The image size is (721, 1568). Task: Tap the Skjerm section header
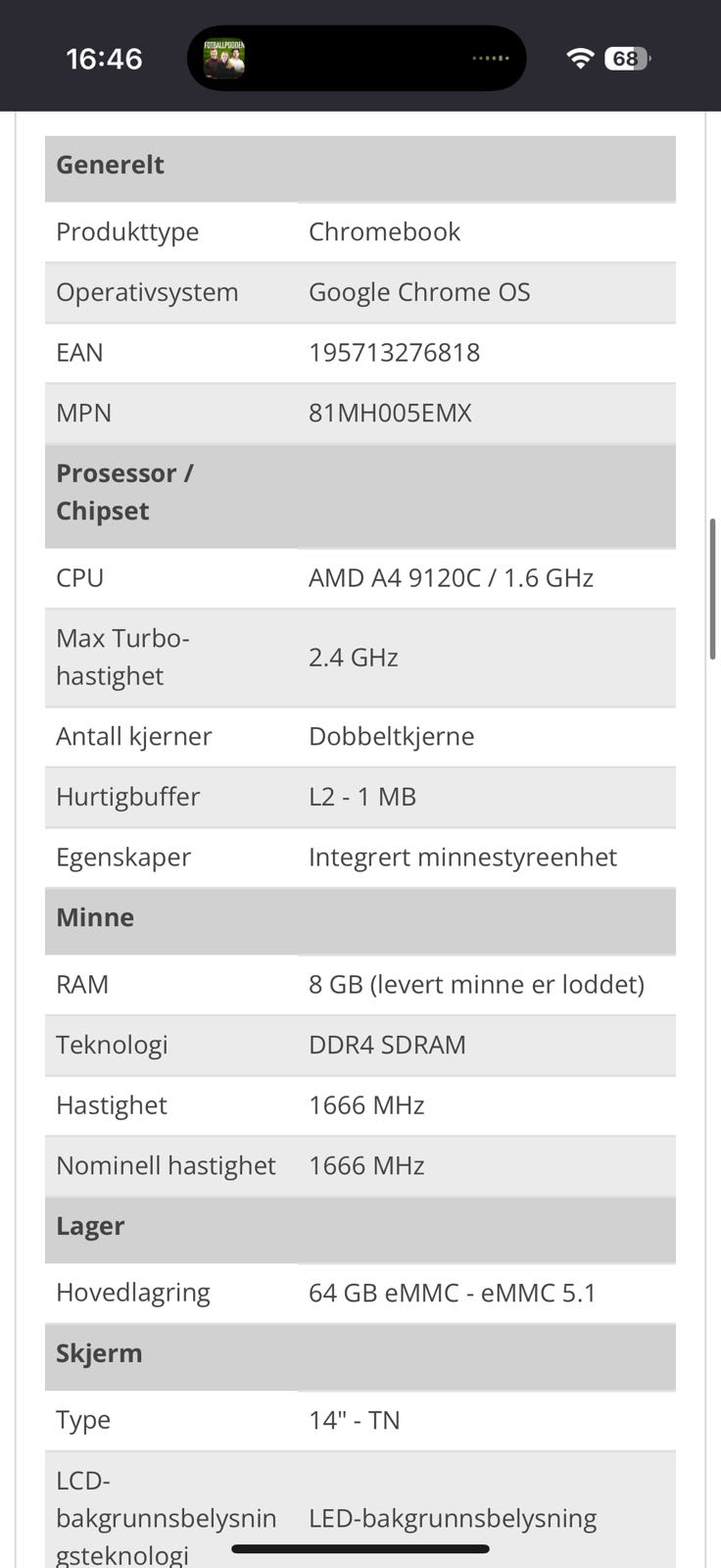tap(99, 1353)
